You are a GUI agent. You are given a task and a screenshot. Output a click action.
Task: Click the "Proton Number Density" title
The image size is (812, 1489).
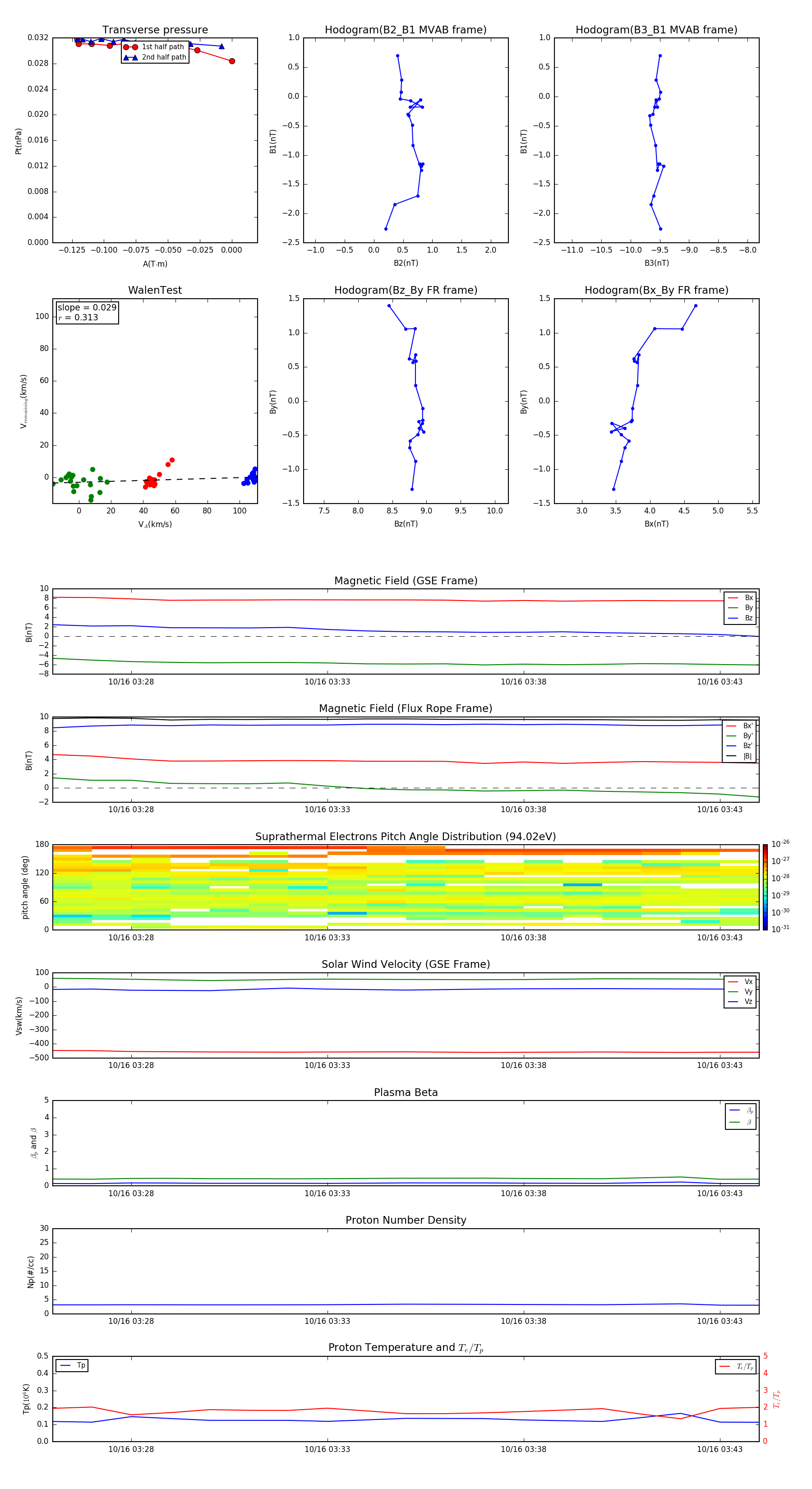click(405, 1220)
